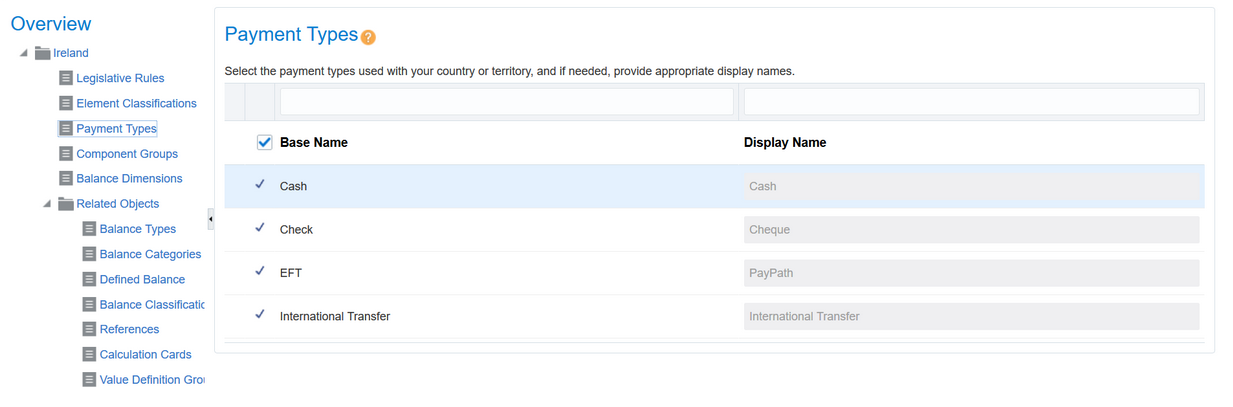Click the Balance Dimensions page icon
Screen dimensions: 1233x407
click(x=66, y=179)
